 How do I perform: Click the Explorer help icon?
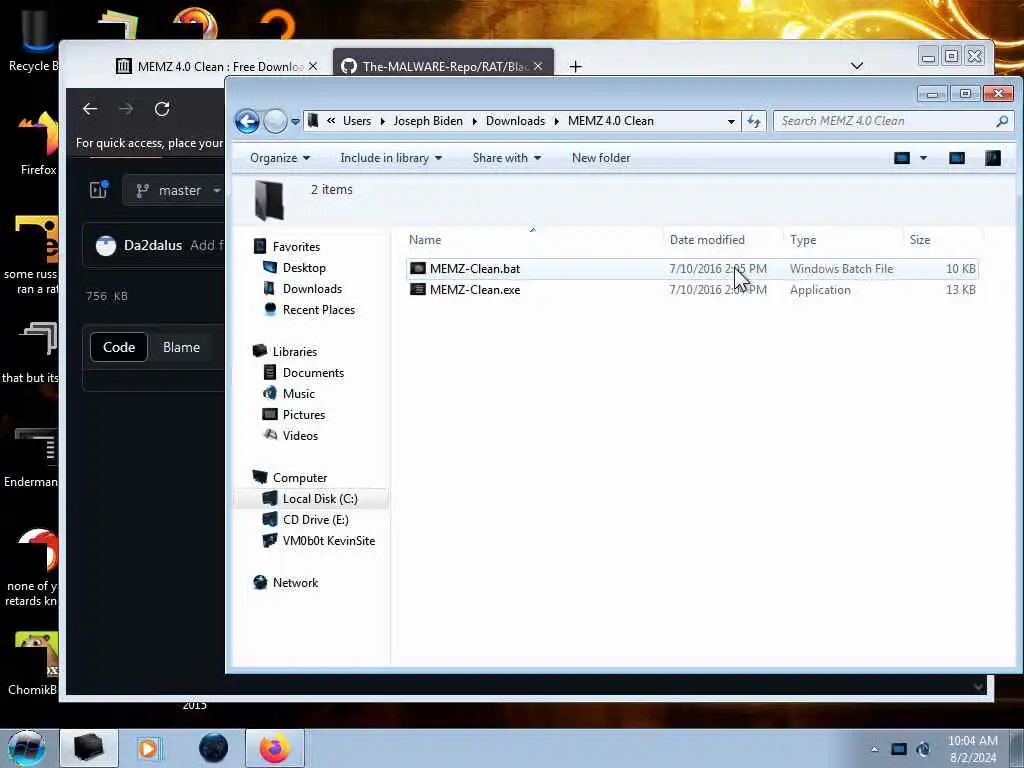click(x=993, y=158)
